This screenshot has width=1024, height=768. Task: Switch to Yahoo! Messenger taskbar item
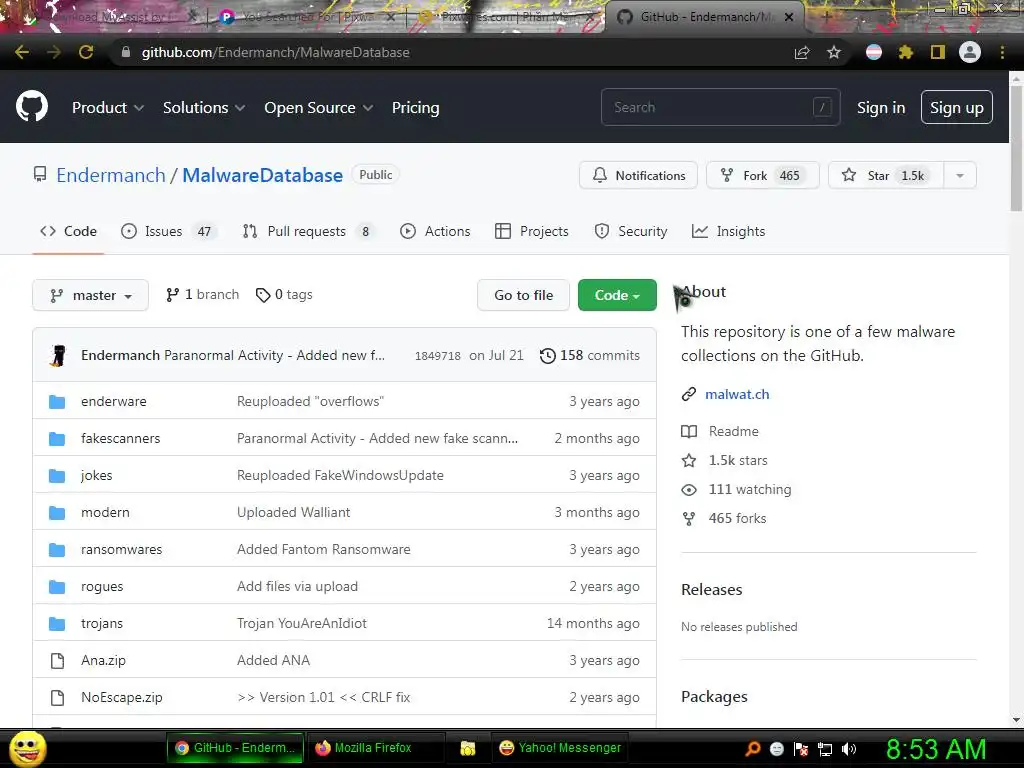tap(559, 748)
